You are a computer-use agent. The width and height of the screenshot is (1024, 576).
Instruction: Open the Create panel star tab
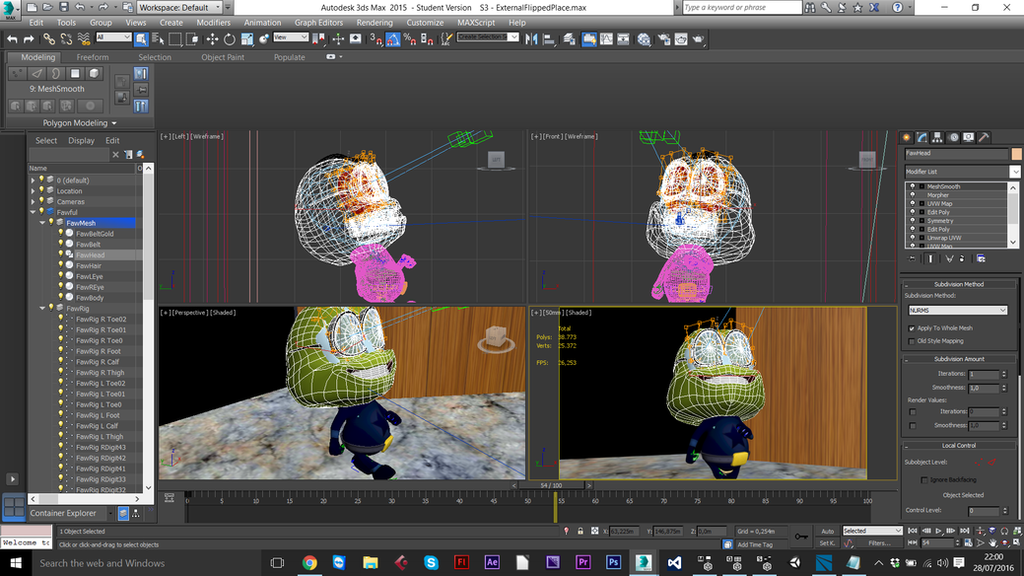point(906,137)
